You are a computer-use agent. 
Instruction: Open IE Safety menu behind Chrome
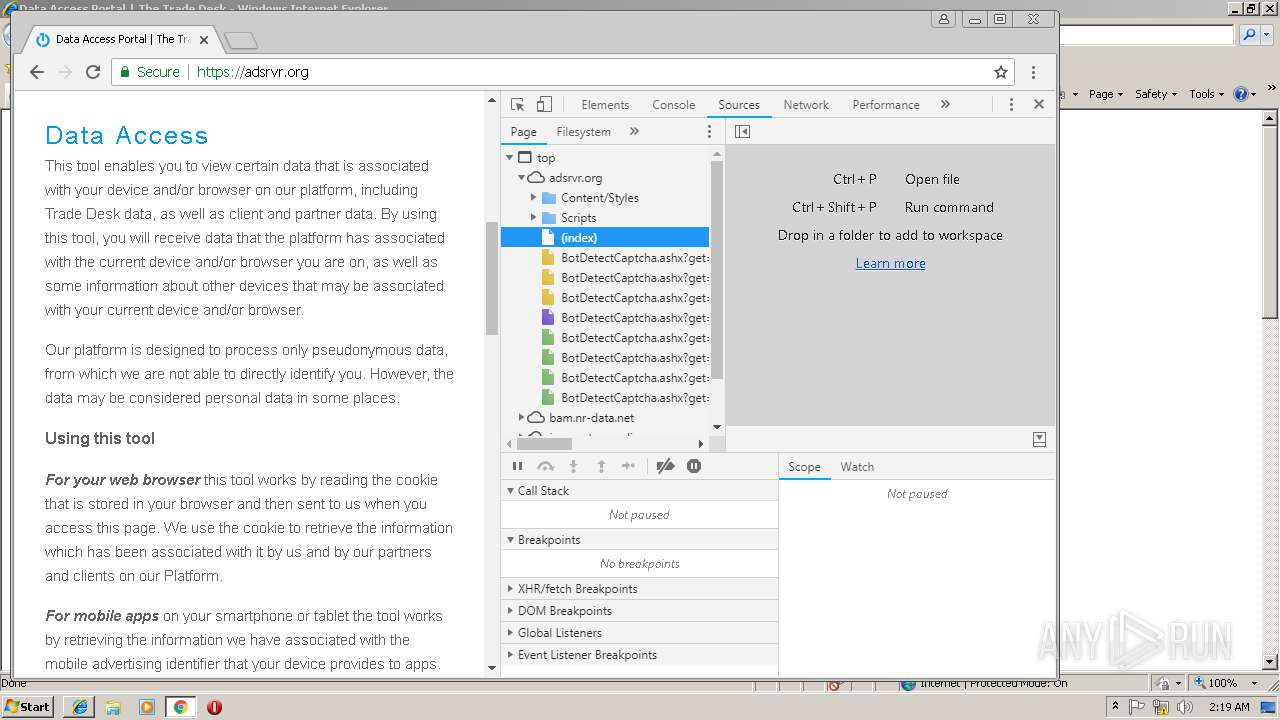pyautogui.click(x=1156, y=94)
